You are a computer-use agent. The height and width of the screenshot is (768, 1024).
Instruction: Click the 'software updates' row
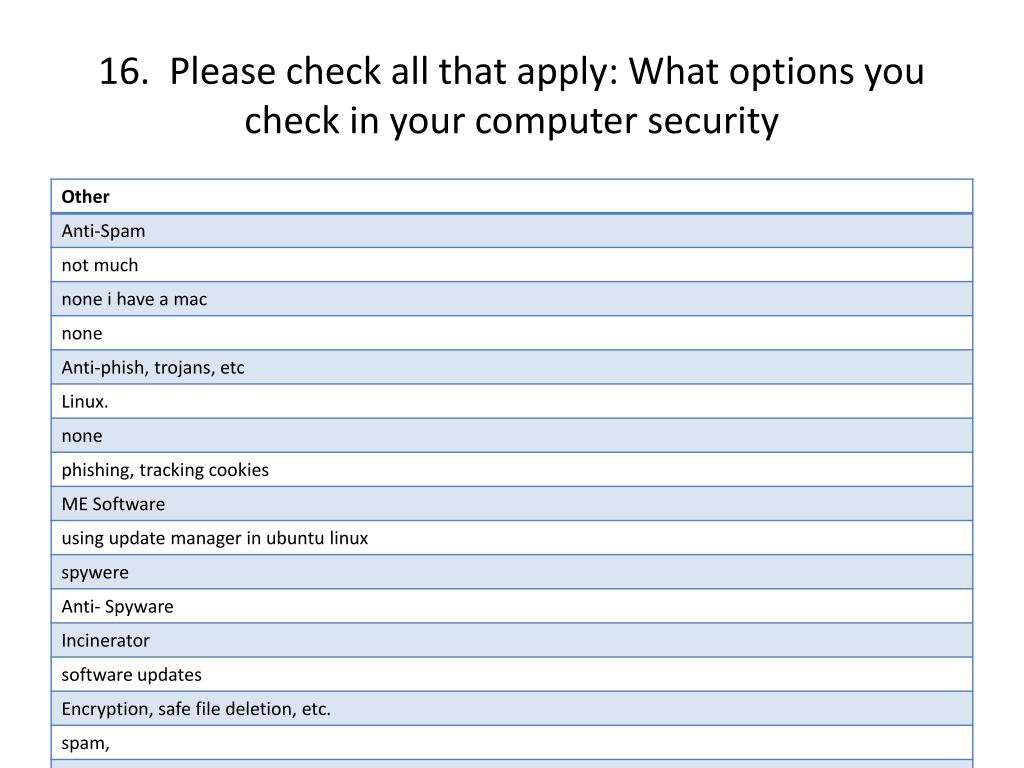[512, 674]
